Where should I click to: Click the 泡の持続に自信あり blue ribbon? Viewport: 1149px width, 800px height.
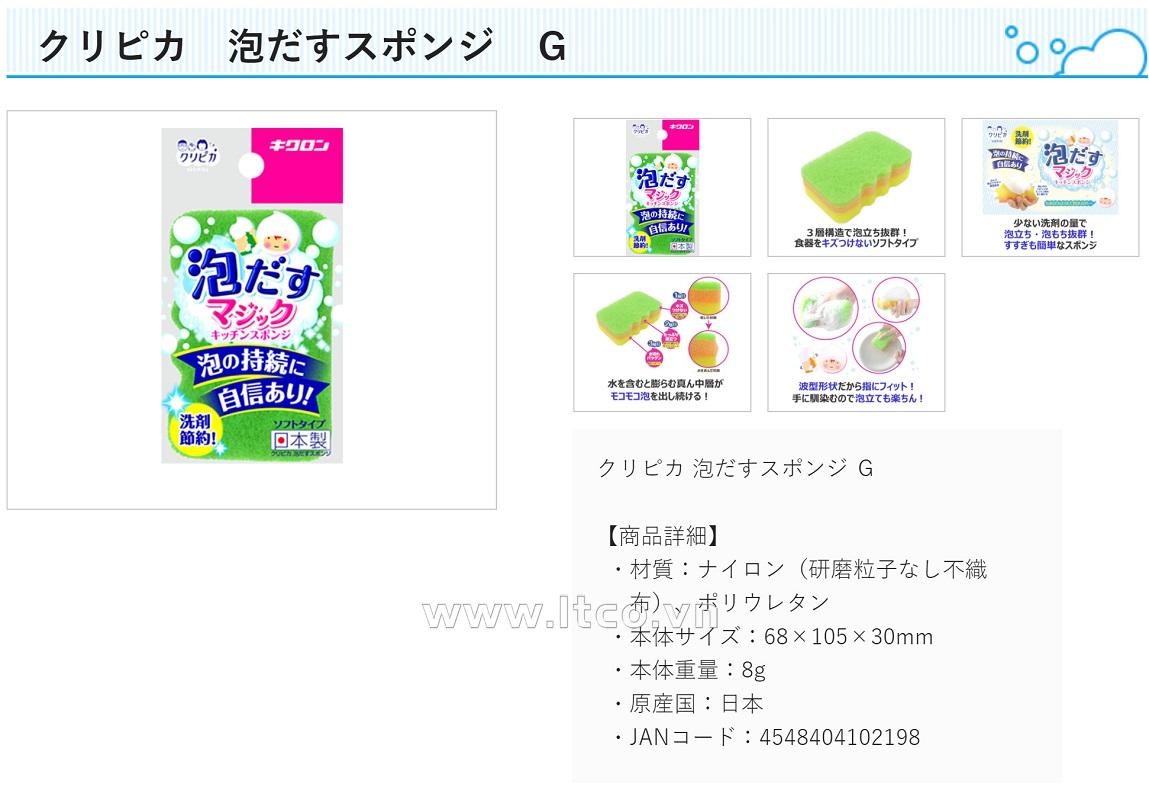tap(251, 379)
